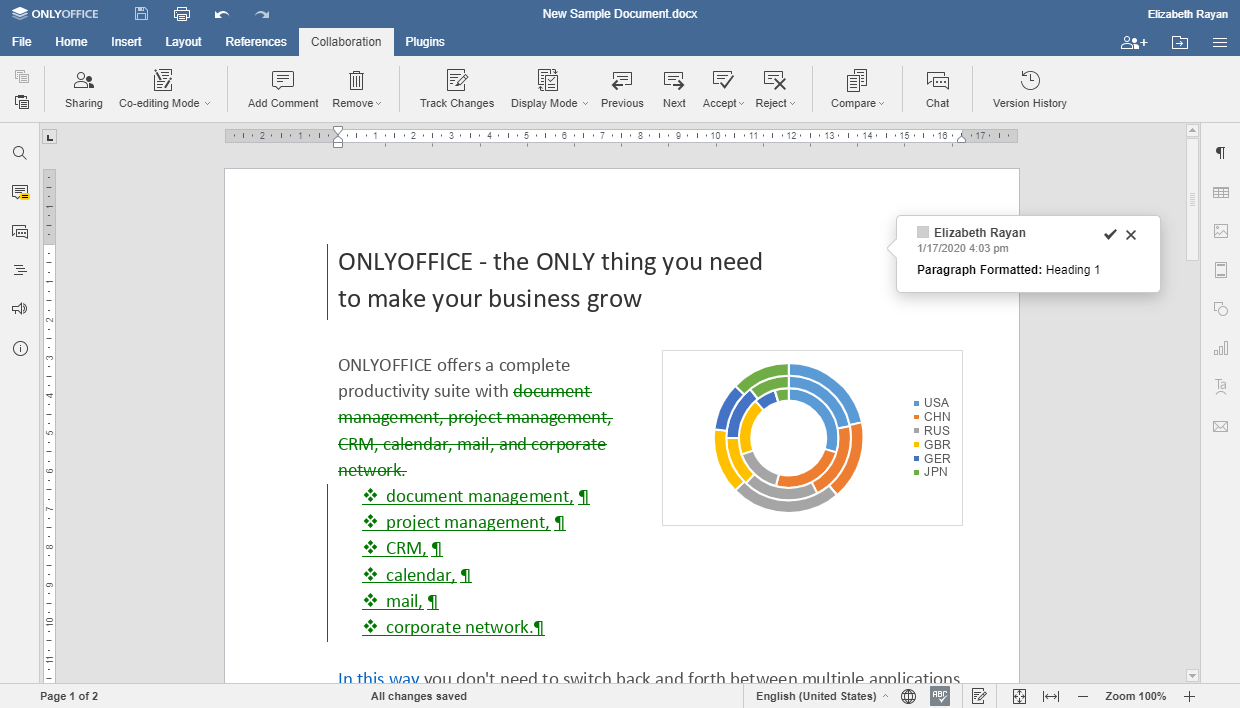Viewport: 1240px width, 708px height.
Task: Open the Display Mode dropdown
Action: (x=548, y=88)
